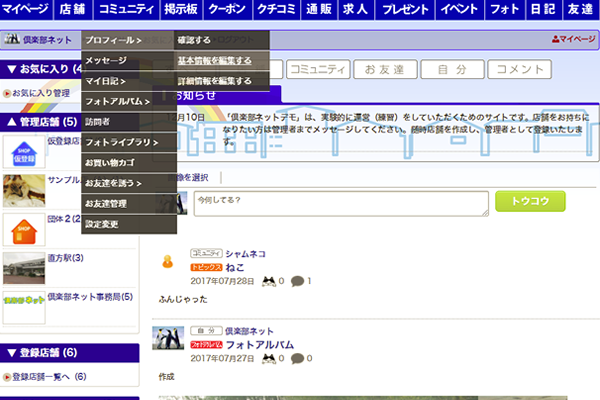Open the イベント navigation tab
The width and height of the screenshot is (600, 400).
point(460,9)
